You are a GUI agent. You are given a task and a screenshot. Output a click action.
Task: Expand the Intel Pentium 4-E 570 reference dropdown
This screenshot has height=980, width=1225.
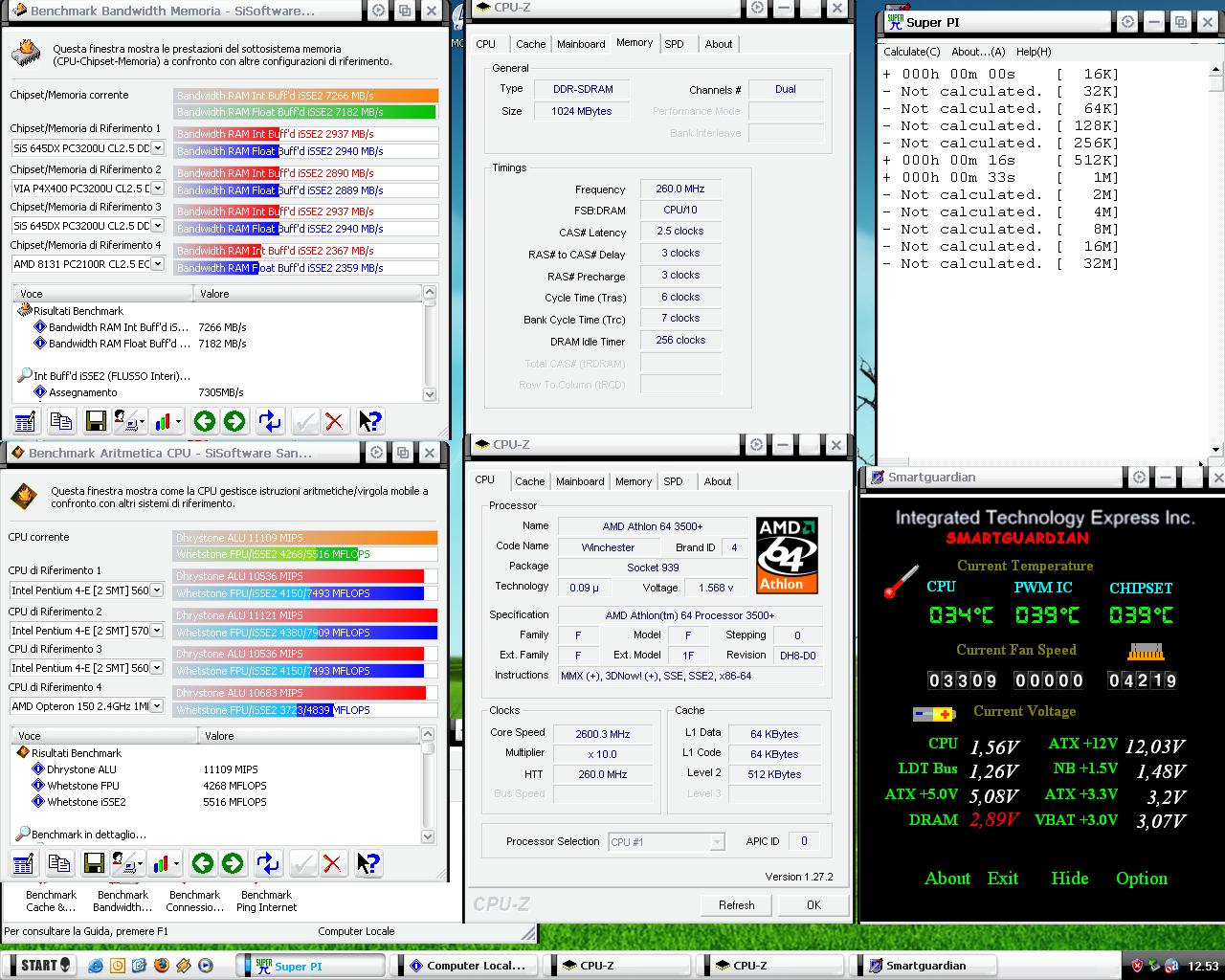[x=157, y=631]
